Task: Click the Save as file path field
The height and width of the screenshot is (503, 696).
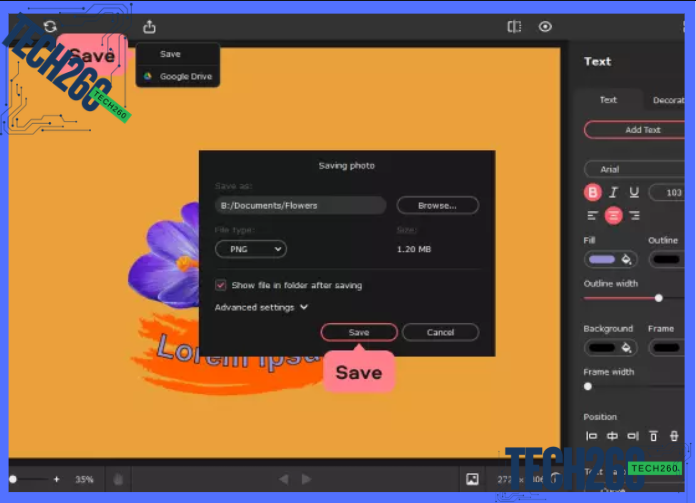Action: click(x=300, y=205)
